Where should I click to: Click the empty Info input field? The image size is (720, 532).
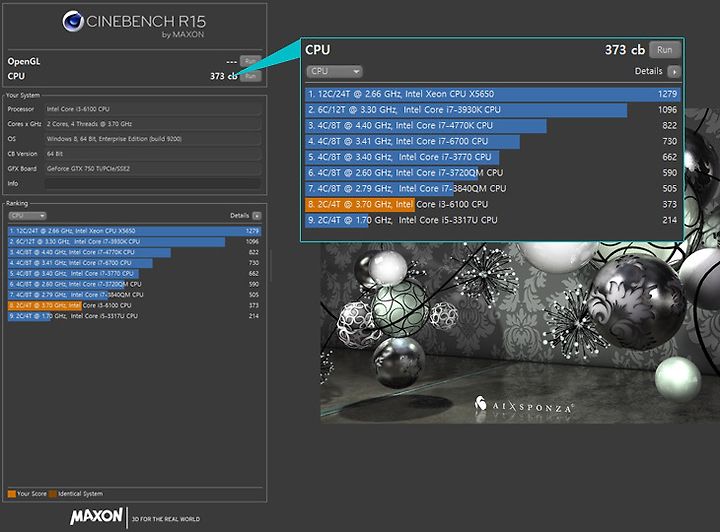pos(153,184)
